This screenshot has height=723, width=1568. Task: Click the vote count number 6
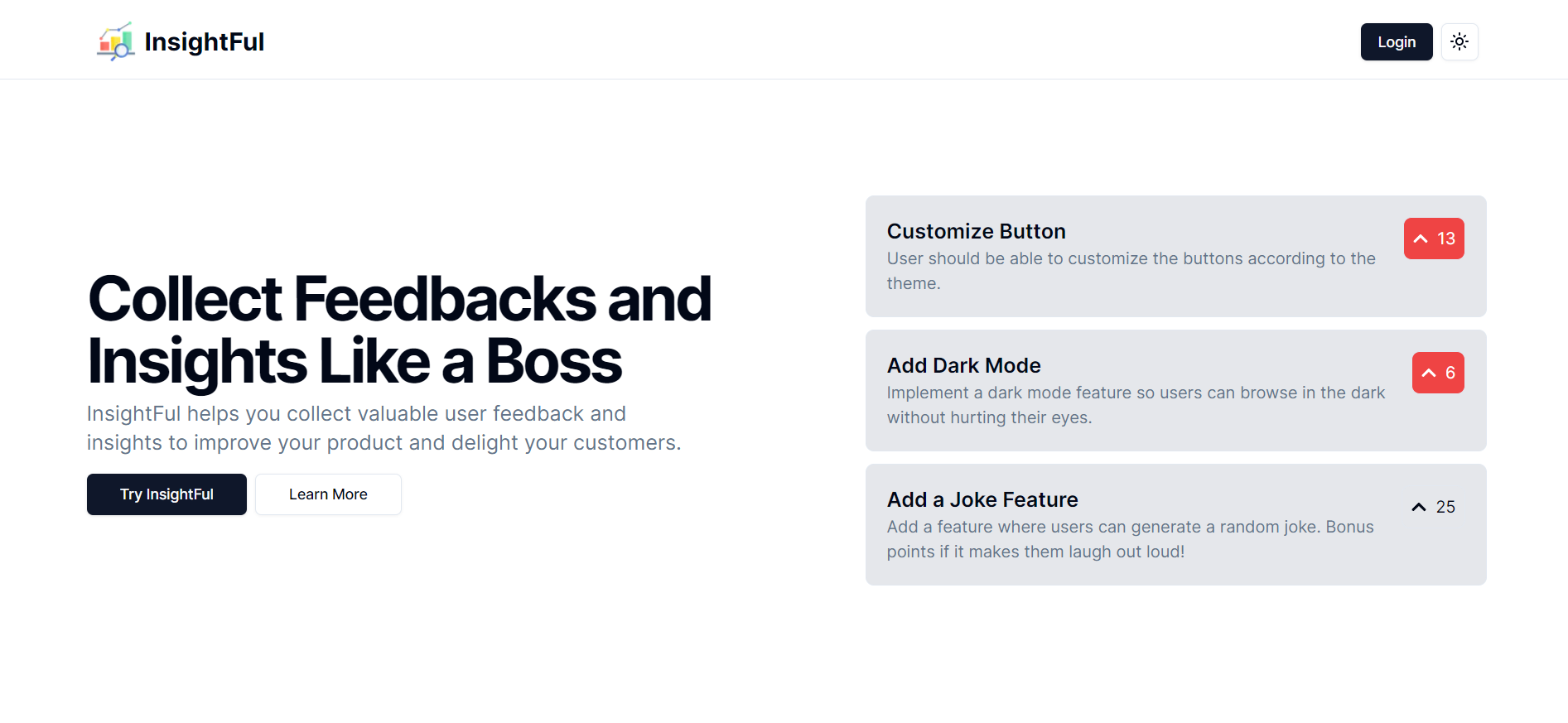point(1450,374)
